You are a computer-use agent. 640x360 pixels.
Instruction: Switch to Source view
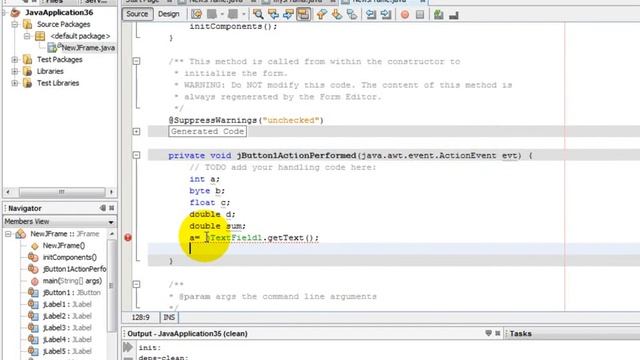pos(137,14)
